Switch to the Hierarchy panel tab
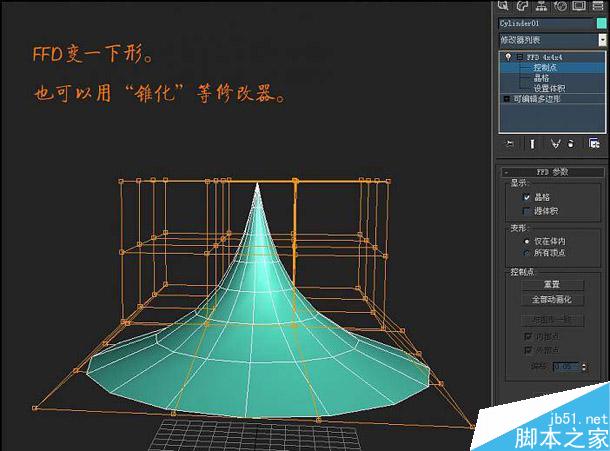This screenshot has width=610, height=451. point(541,5)
